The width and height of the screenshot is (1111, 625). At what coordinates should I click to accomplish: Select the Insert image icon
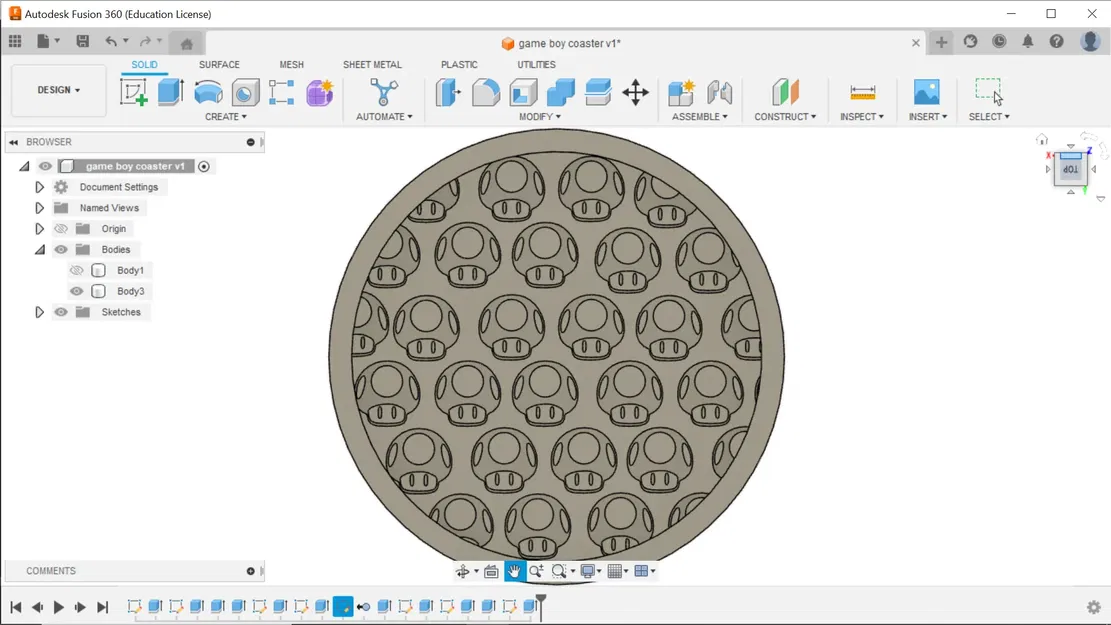[926, 92]
